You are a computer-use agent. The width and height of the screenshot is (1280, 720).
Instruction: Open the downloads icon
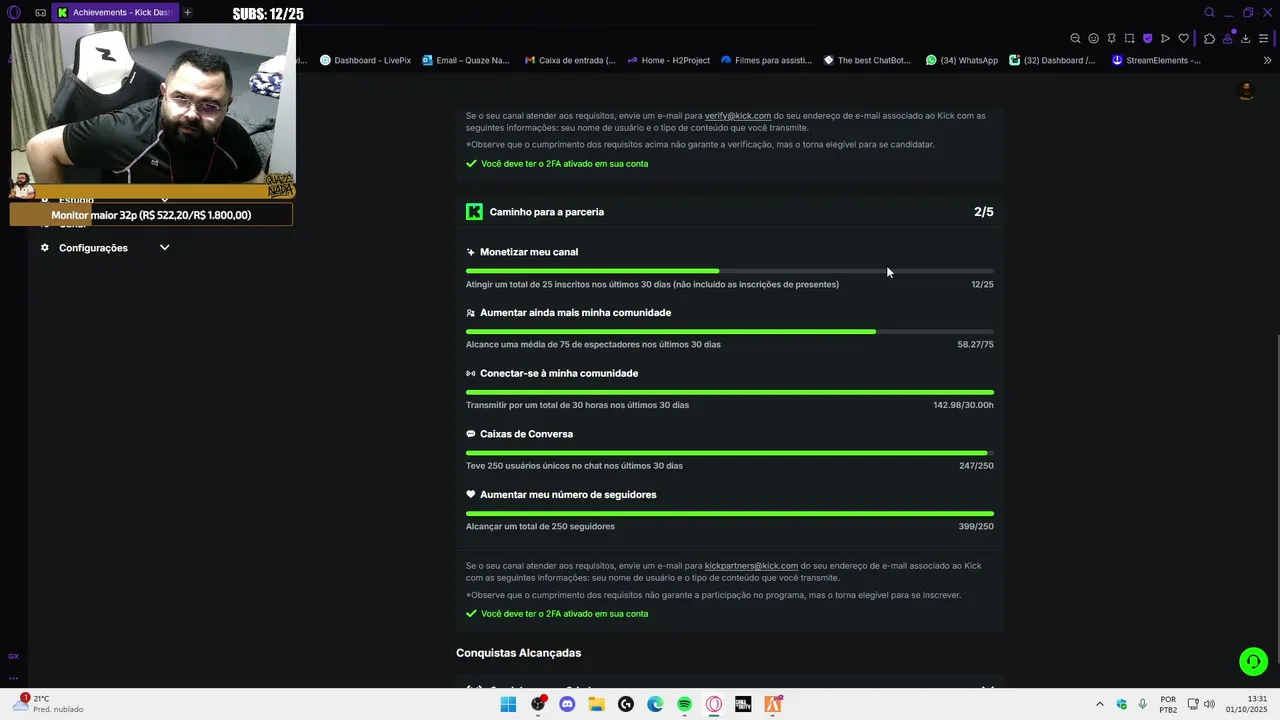1245,39
